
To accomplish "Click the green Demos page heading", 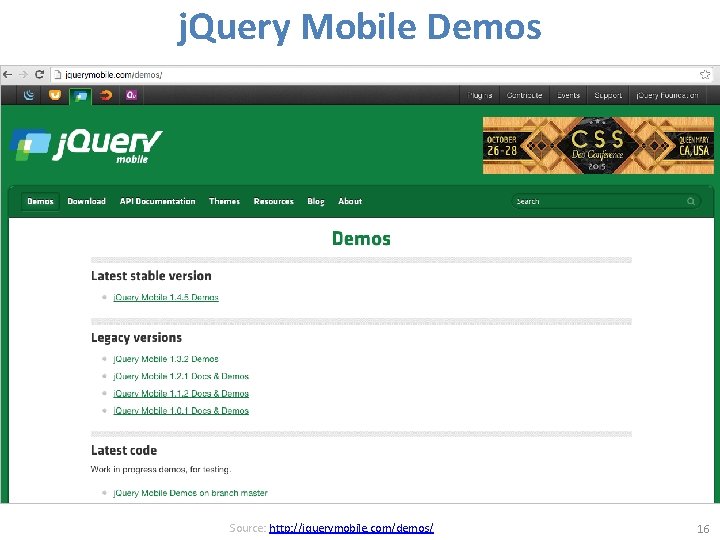I will 361,239.
